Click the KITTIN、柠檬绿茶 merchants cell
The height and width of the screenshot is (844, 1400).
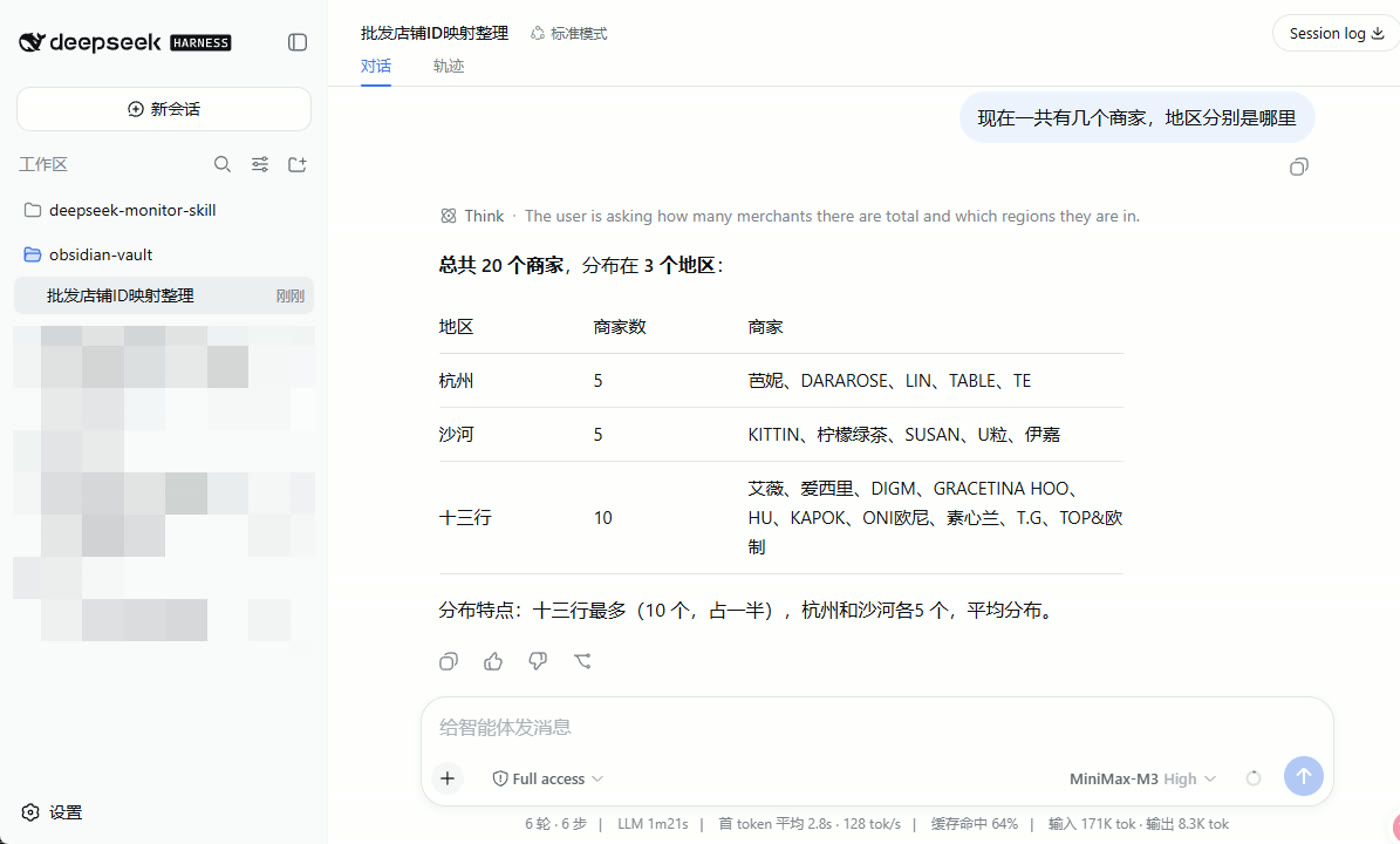click(904, 435)
